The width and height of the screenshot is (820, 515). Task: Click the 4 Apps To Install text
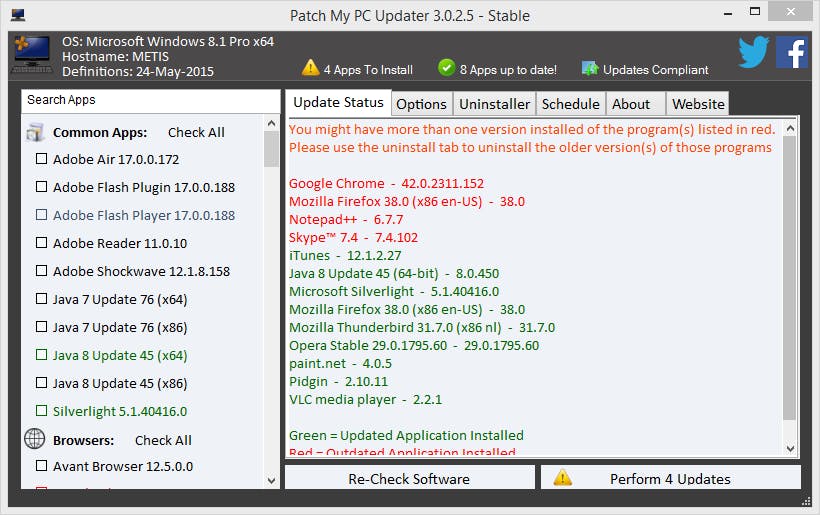point(368,70)
